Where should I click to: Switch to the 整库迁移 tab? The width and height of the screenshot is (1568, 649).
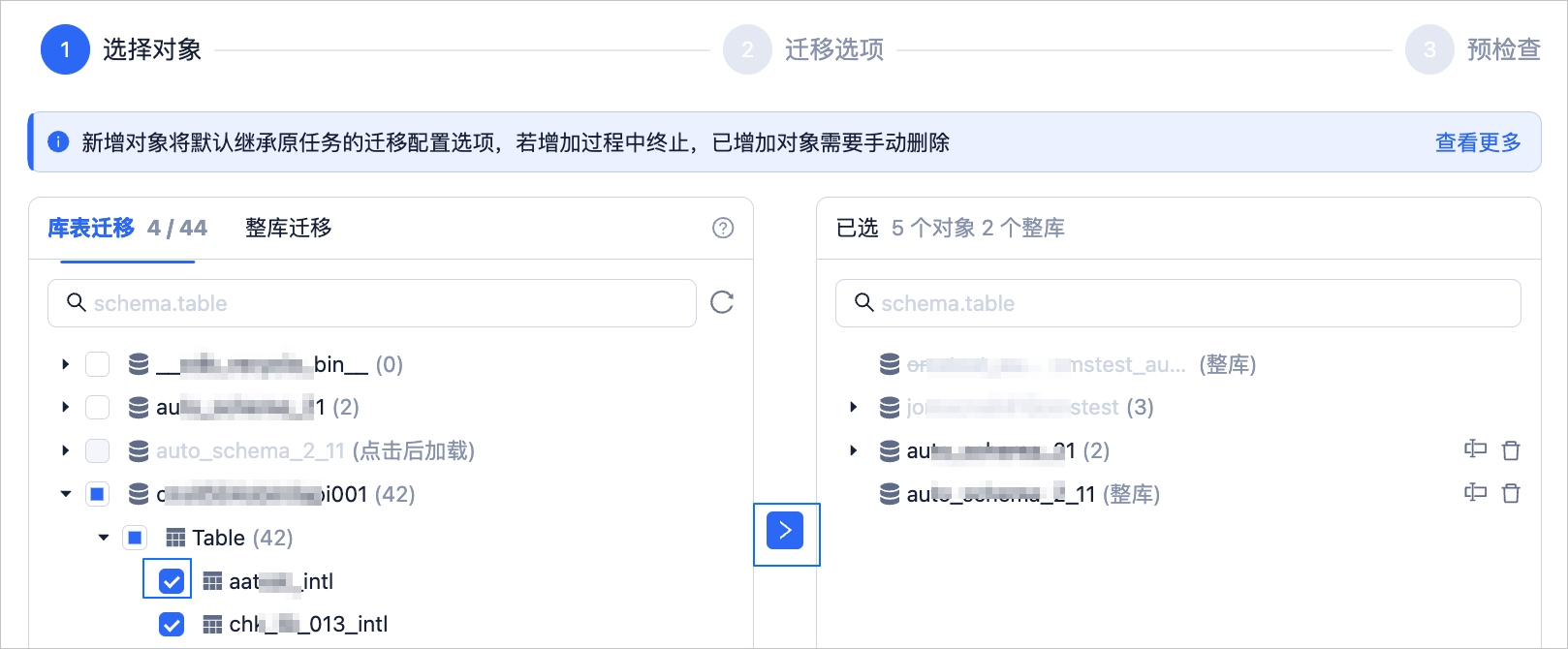coord(289,228)
